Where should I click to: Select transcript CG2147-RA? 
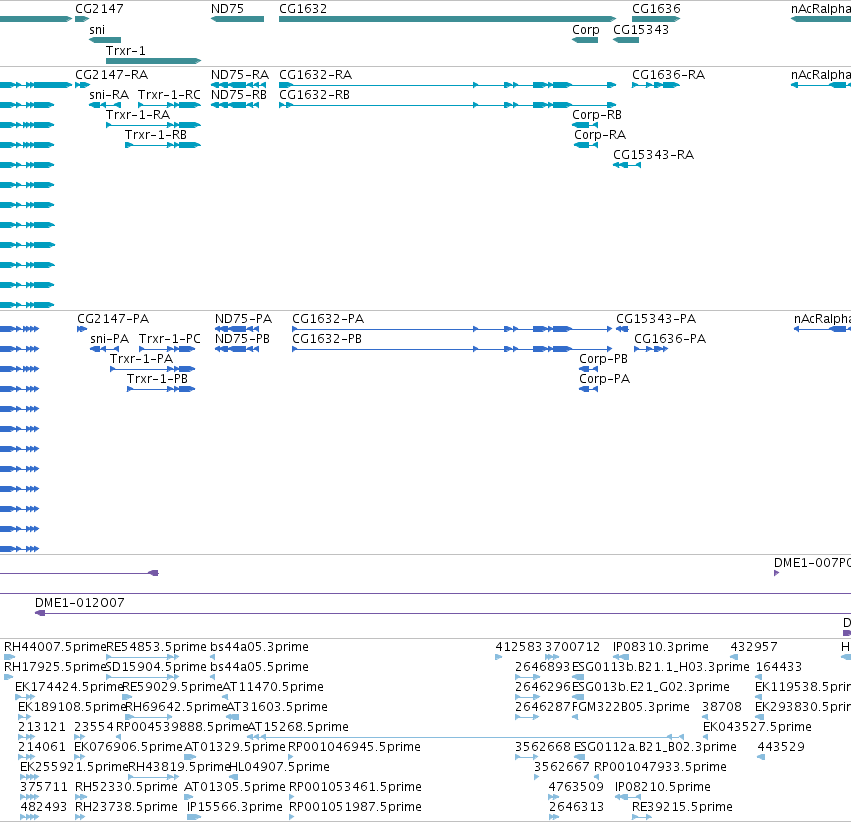point(111,75)
